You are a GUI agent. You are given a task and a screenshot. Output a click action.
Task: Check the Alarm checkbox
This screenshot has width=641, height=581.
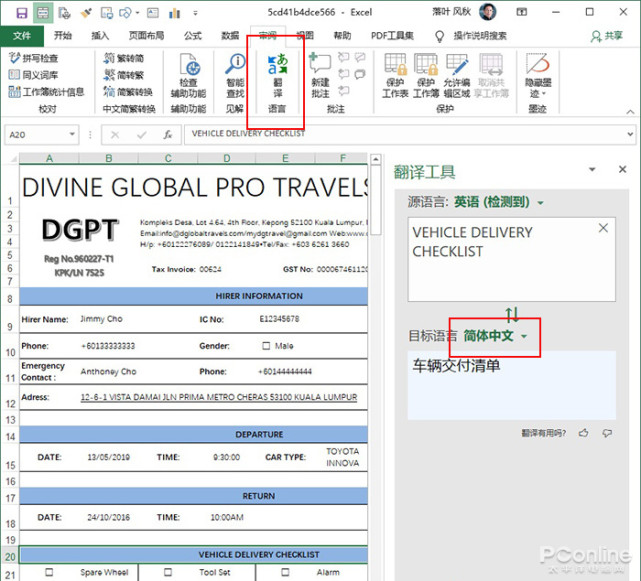pyautogui.click(x=285, y=572)
